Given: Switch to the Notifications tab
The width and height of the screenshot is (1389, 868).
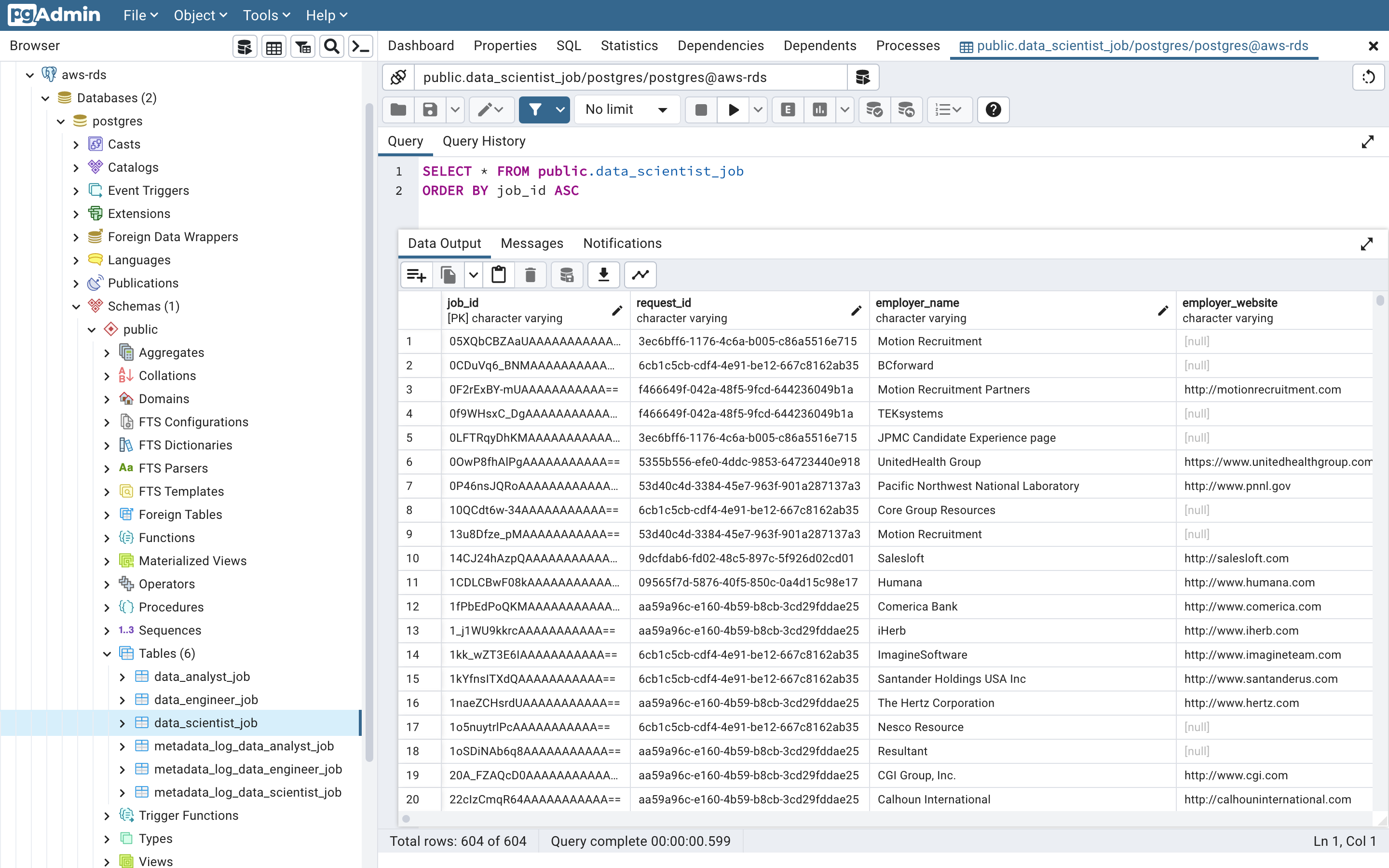Looking at the screenshot, I should 622,244.
